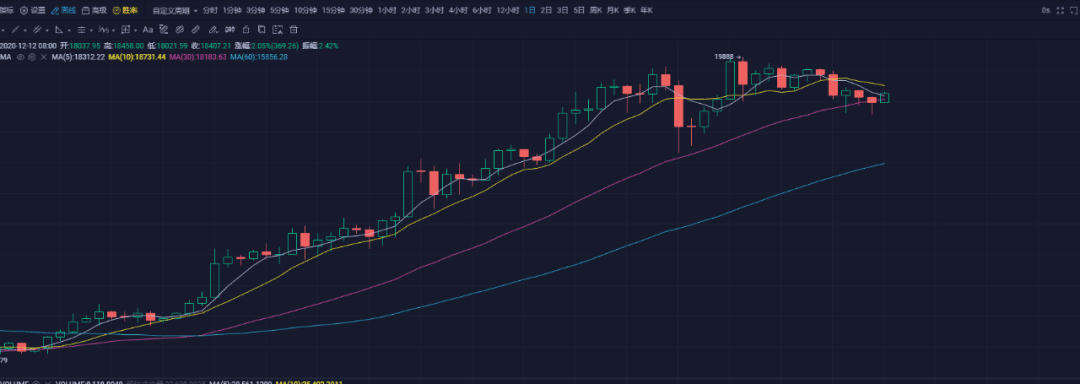Screen dimensions: 1080x384
Task: Select the eraser pen tool
Action: click(x=214, y=30)
